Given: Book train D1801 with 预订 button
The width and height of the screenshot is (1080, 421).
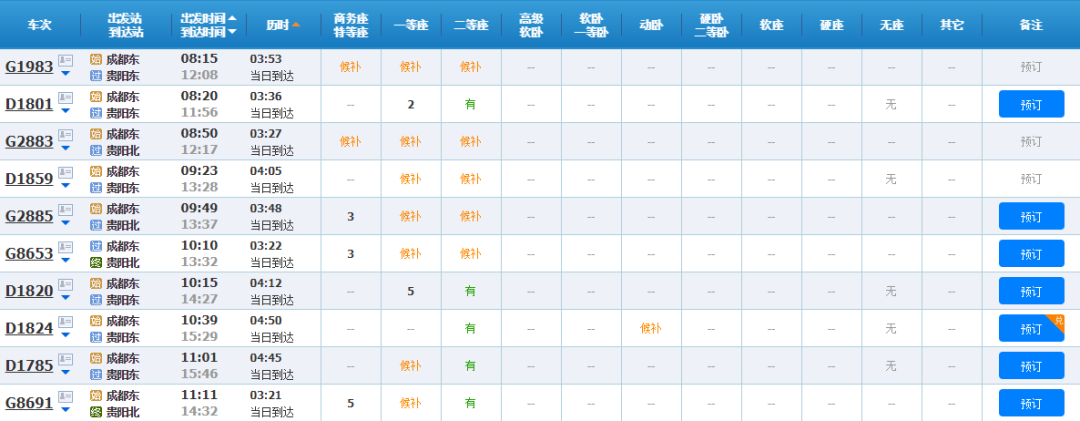Looking at the screenshot, I should click(x=1031, y=105).
